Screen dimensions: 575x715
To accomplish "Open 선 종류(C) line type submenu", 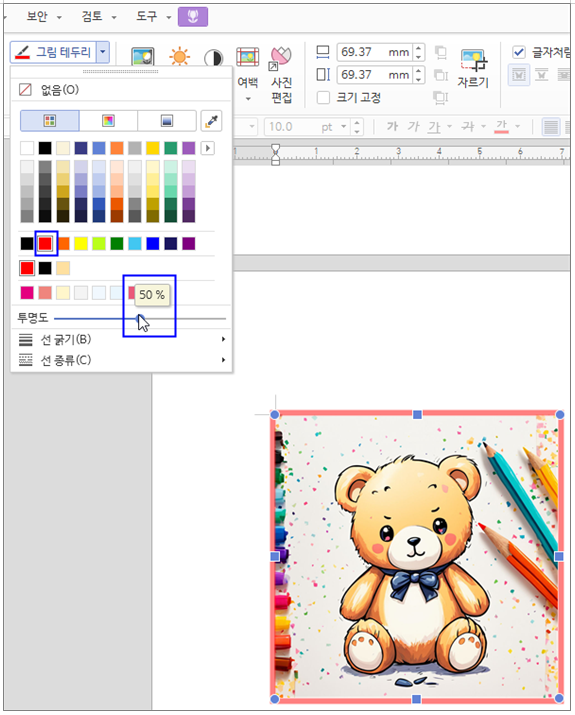I will 121,360.
